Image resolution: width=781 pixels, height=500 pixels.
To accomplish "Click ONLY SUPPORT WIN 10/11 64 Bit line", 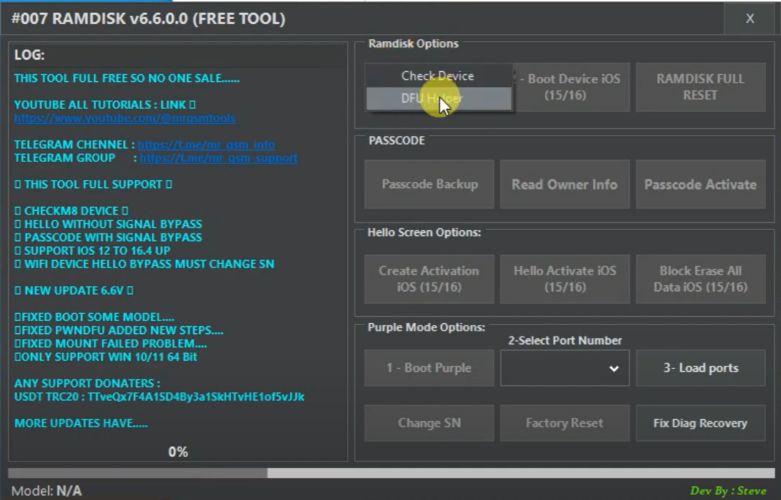I will click(x=106, y=357).
